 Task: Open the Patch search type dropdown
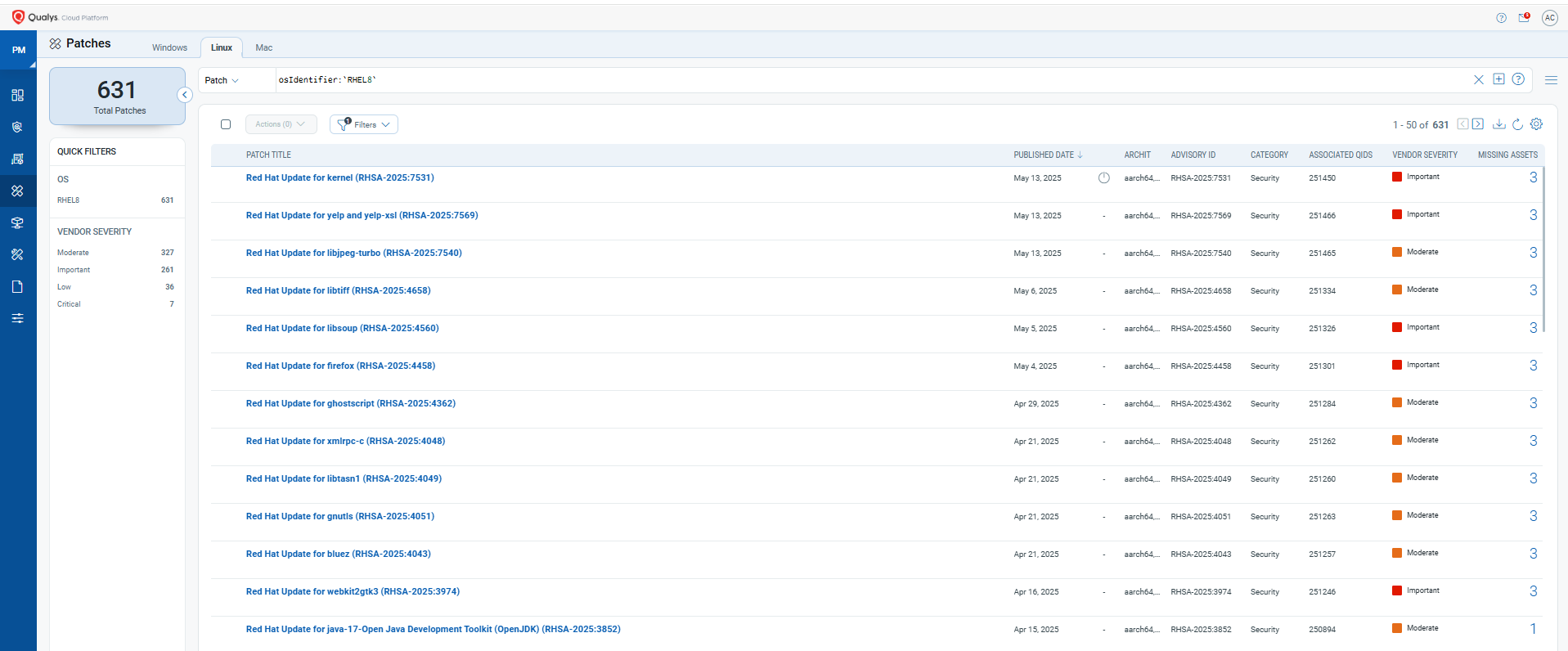pos(222,80)
